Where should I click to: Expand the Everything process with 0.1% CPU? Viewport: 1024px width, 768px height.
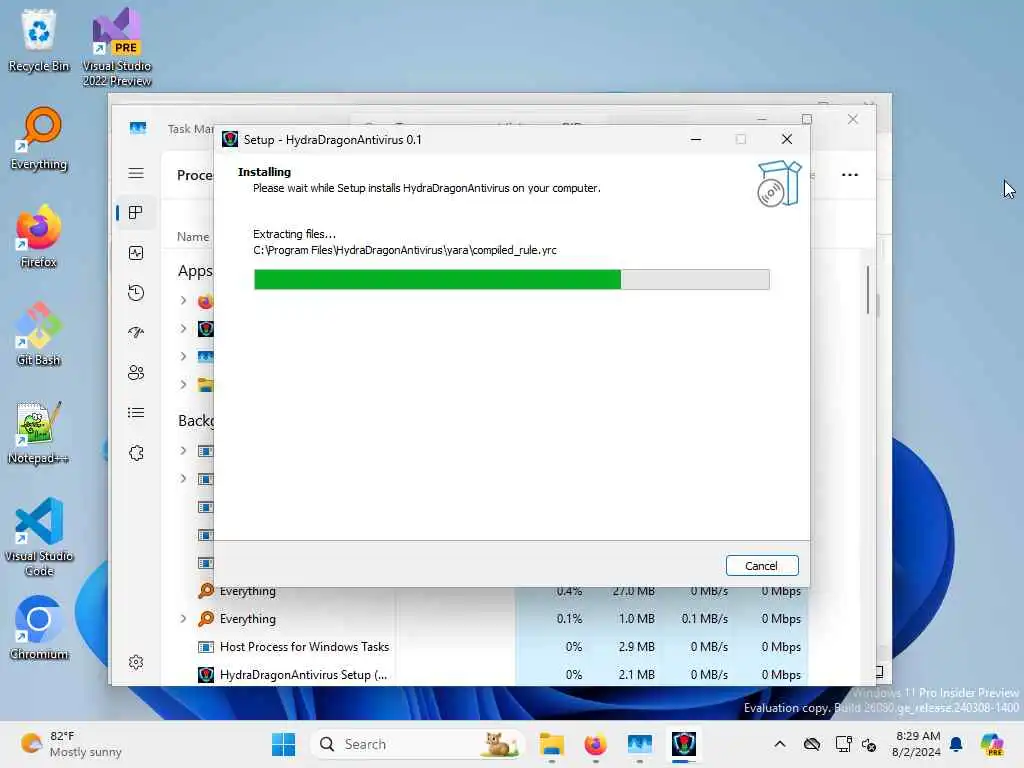[x=184, y=618]
